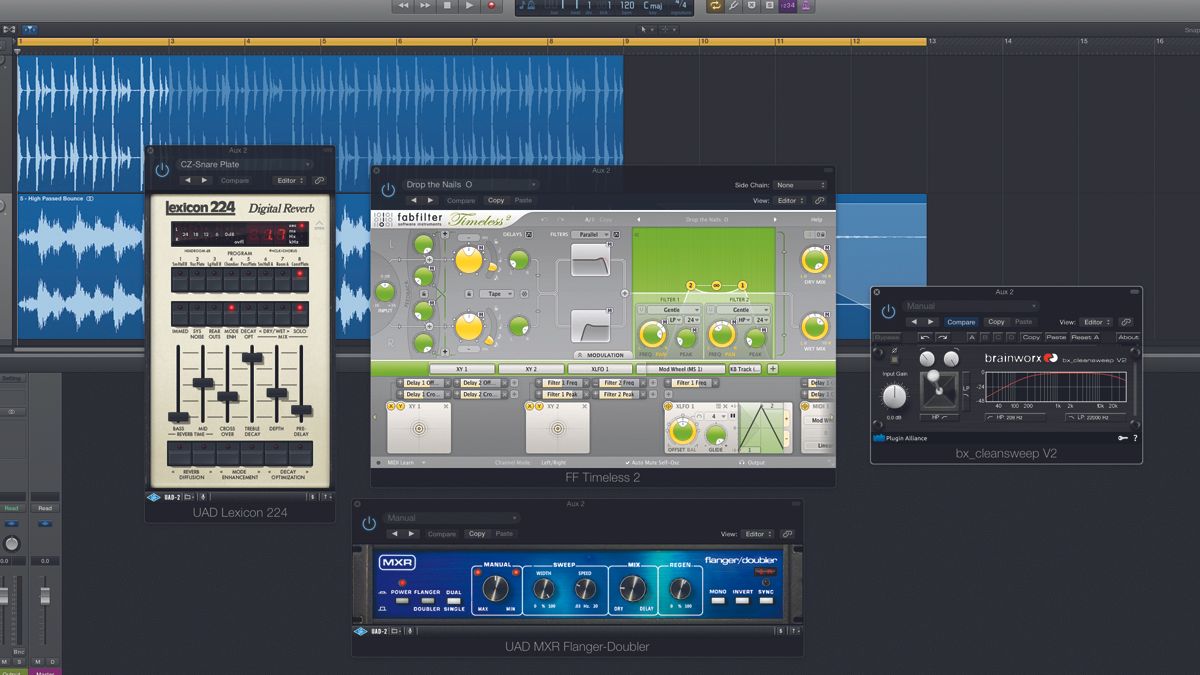Click the Dry Mix knob in FF Timeless 2
The image size is (1200, 675).
coord(815,259)
